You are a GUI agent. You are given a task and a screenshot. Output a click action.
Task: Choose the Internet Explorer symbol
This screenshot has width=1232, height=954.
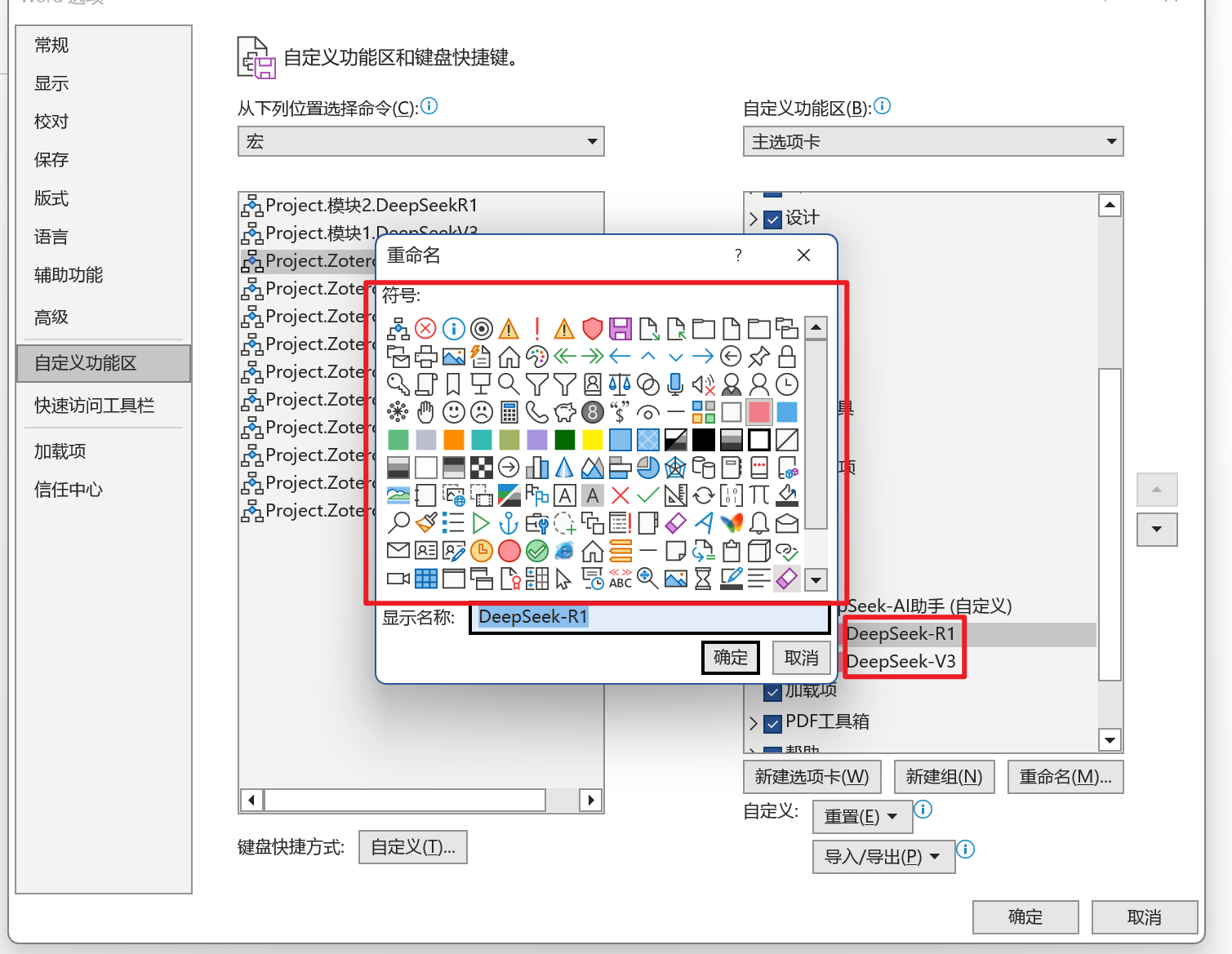(x=564, y=551)
